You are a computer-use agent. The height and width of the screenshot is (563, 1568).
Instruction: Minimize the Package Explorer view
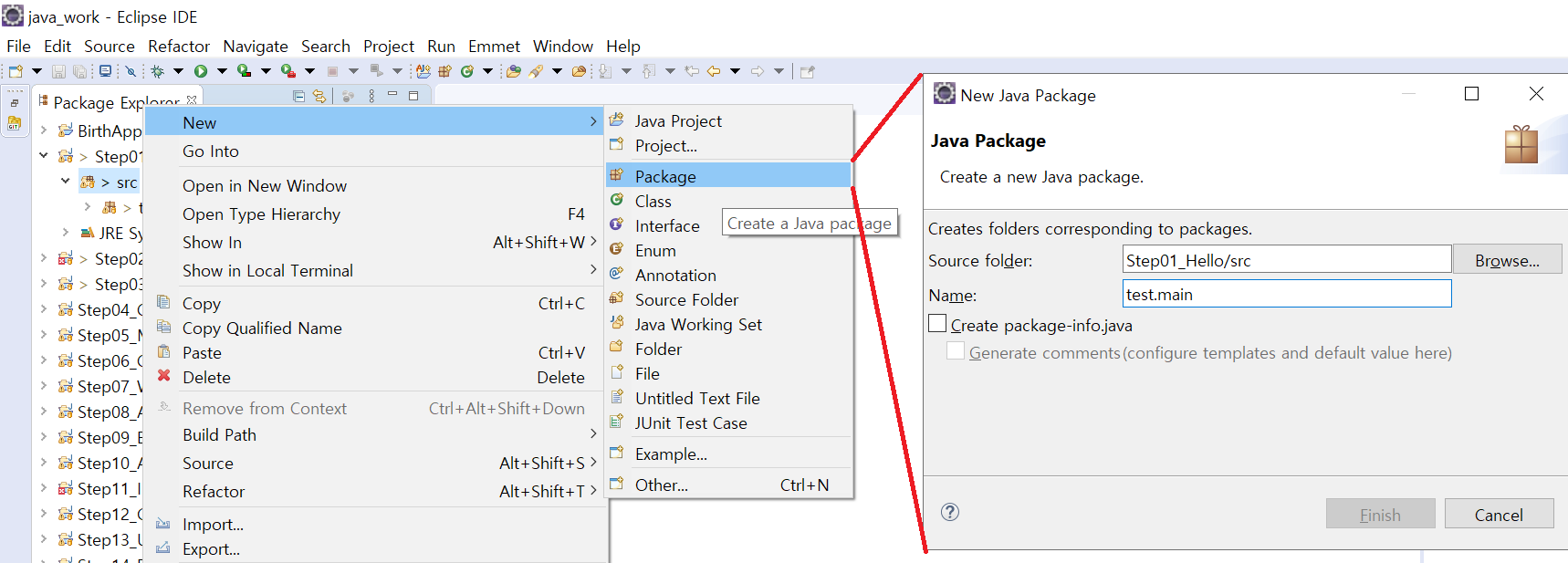click(x=392, y=94)
